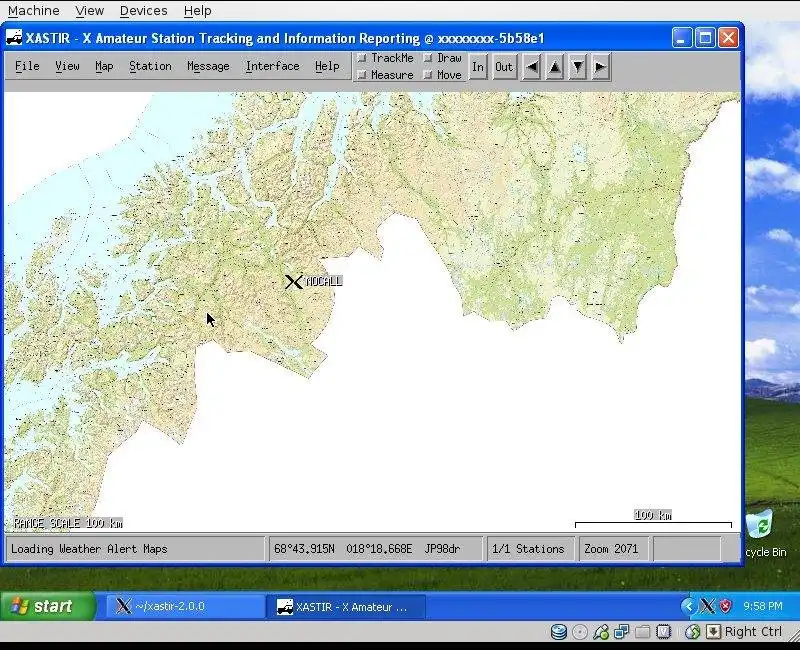Enable the TrackMe checkbox
This screenshot has height=650, width=800.
coord(362,58)
